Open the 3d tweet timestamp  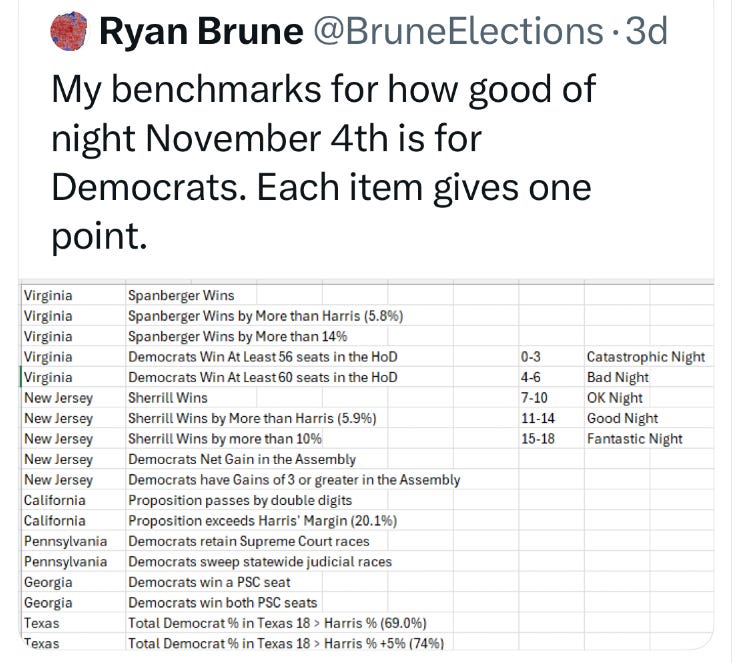(646, 34)
